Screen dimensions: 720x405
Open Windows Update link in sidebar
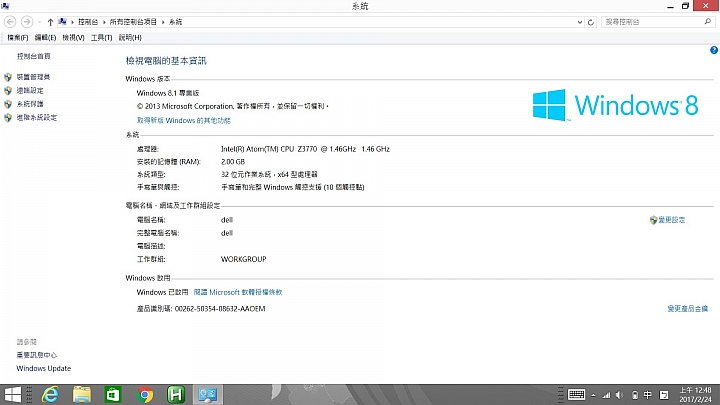coord(44,368)
